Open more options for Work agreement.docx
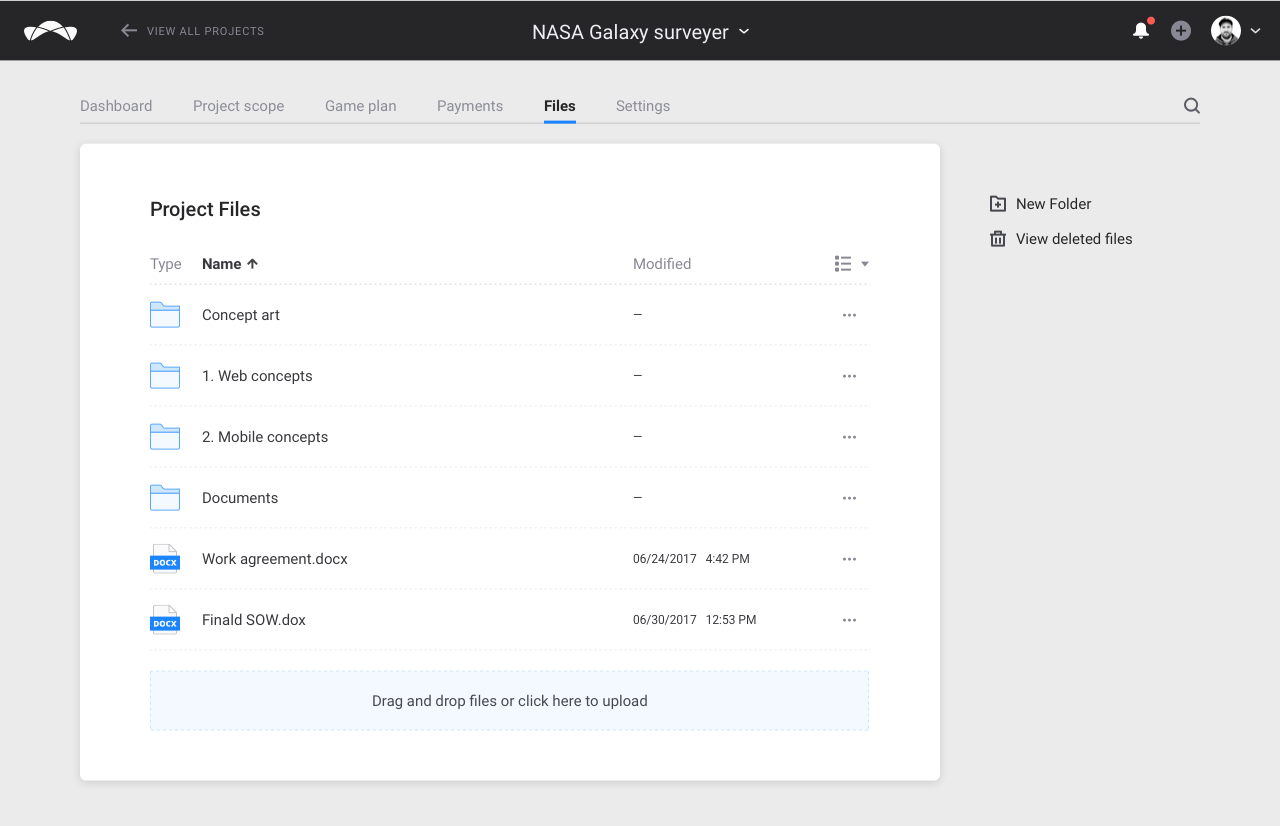1280x826 pixels. [x=849, y=559]
